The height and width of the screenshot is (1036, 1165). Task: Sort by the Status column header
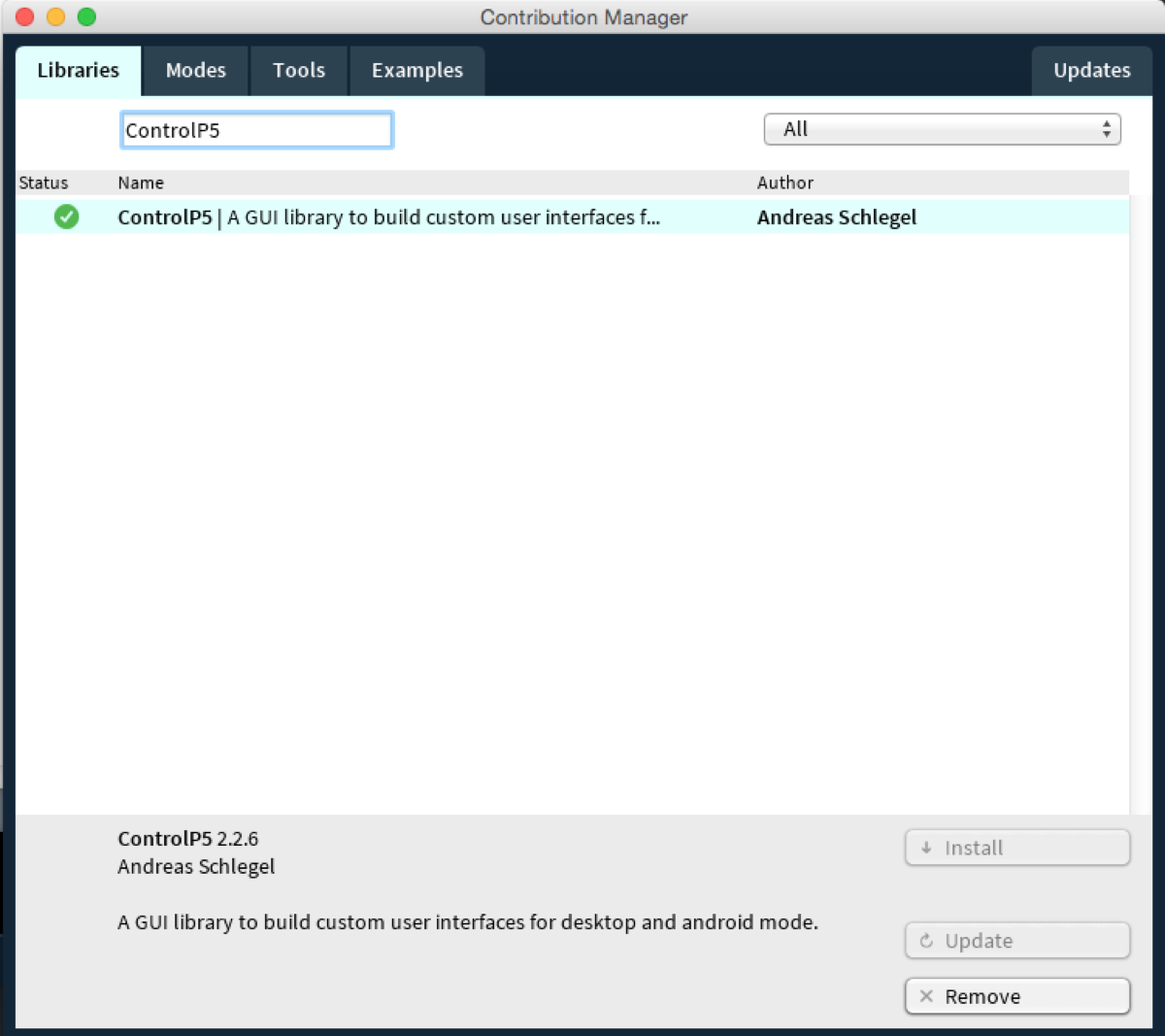tap(44, 183)
